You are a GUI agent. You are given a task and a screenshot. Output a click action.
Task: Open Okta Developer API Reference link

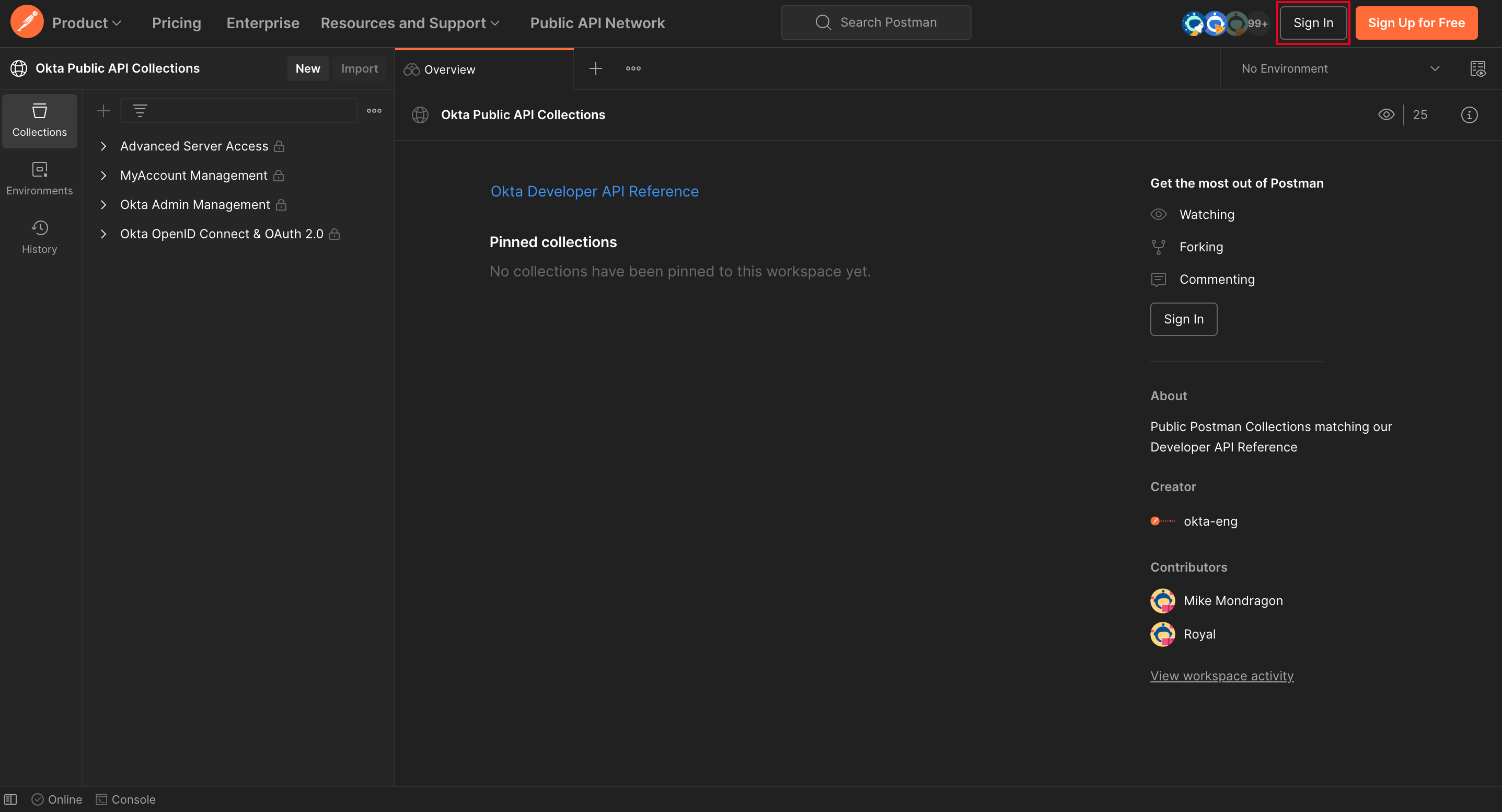(x=594, y=191)
